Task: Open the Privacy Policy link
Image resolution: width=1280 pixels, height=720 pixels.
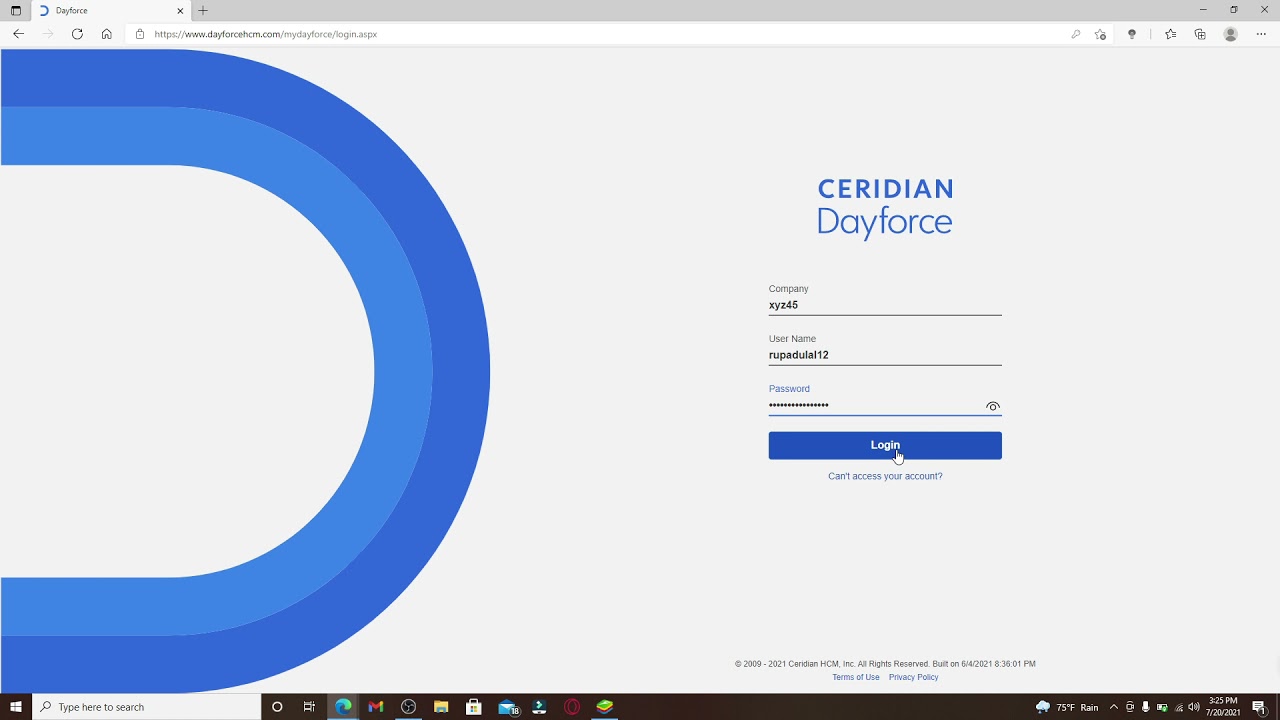Action: tap(913, 677)
